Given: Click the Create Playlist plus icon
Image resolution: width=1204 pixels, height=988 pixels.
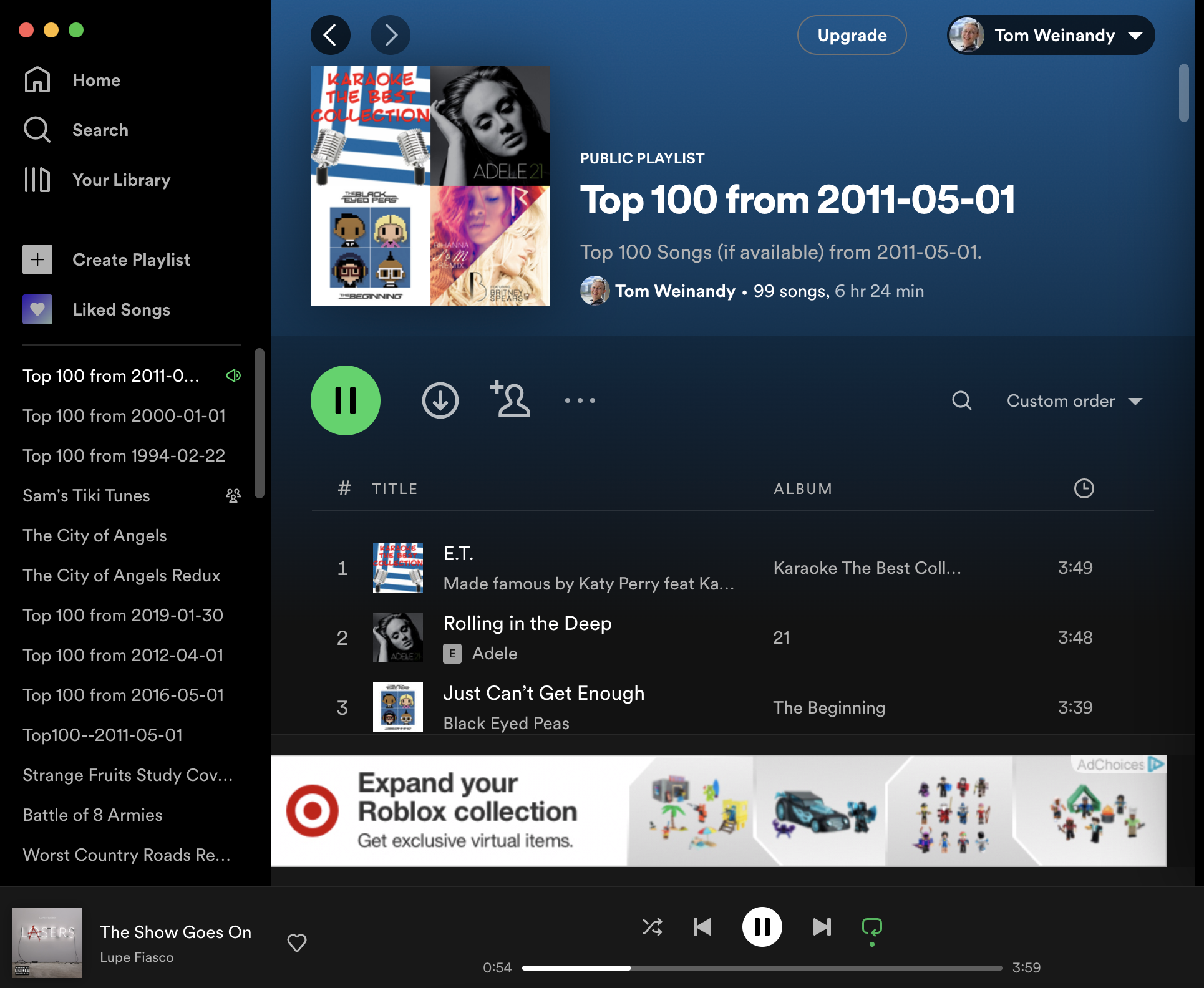Looking at the screenshot, I should click(x=37, y=259).
